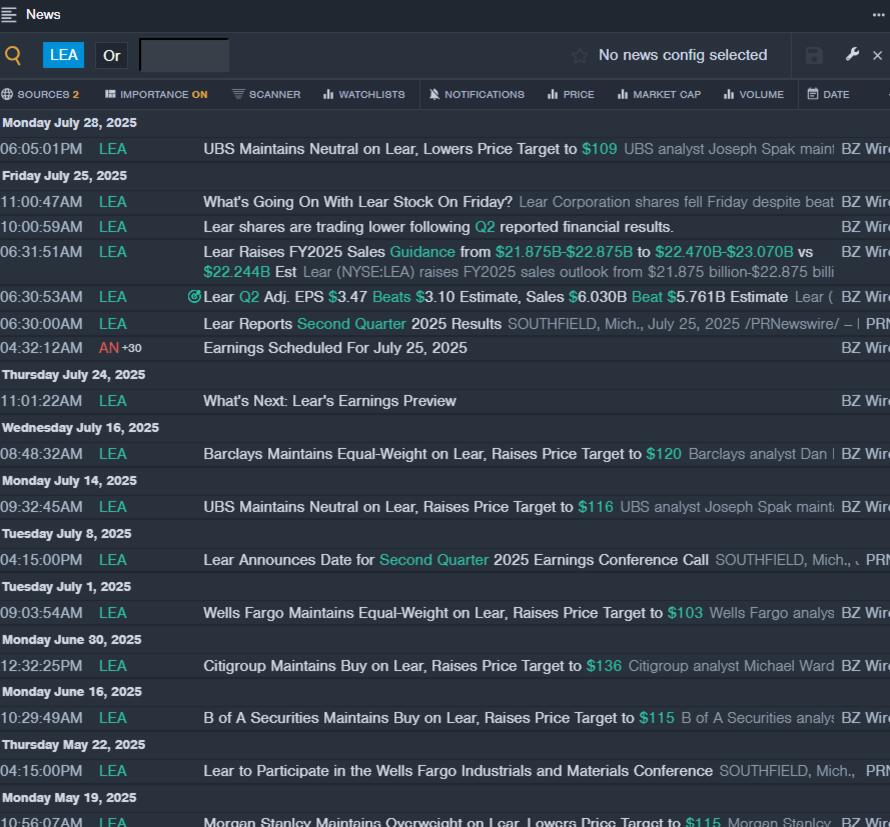Click LEA ticker in the 06:05:01PM row
This screenshot has height=827, width=890.
[112, 149]
